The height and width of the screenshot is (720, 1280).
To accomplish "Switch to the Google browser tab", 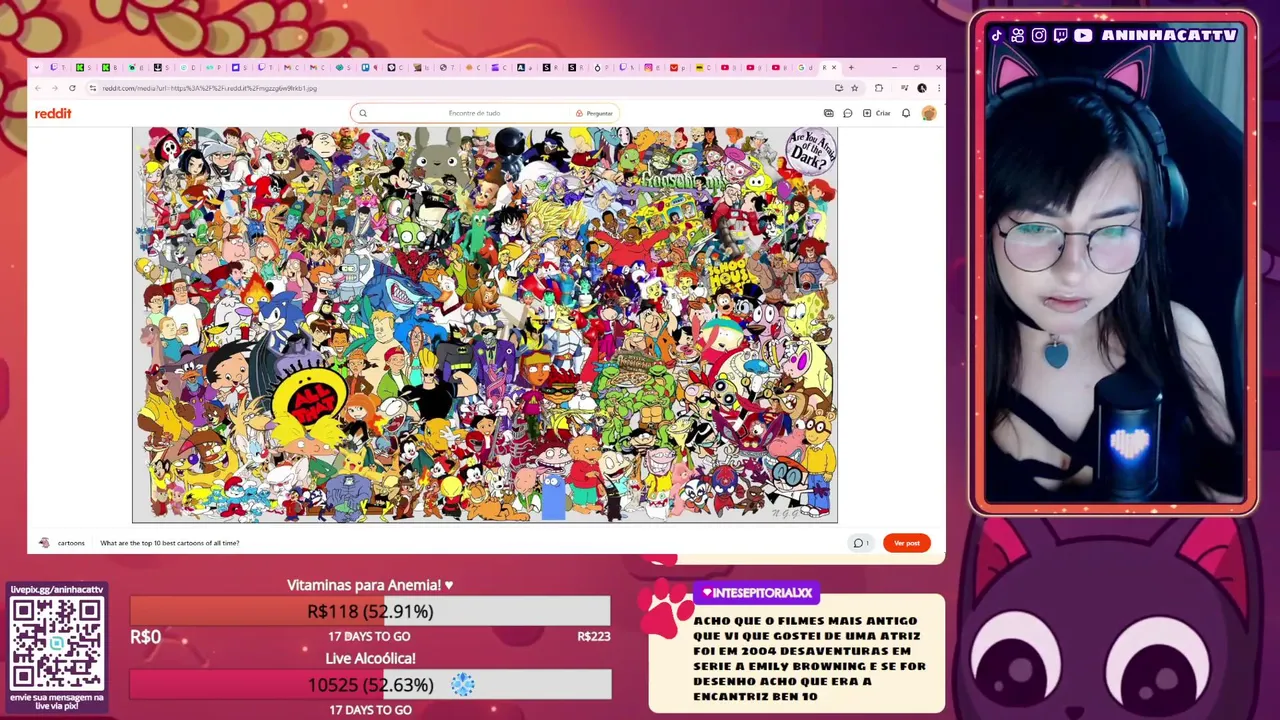I will 805,67.
